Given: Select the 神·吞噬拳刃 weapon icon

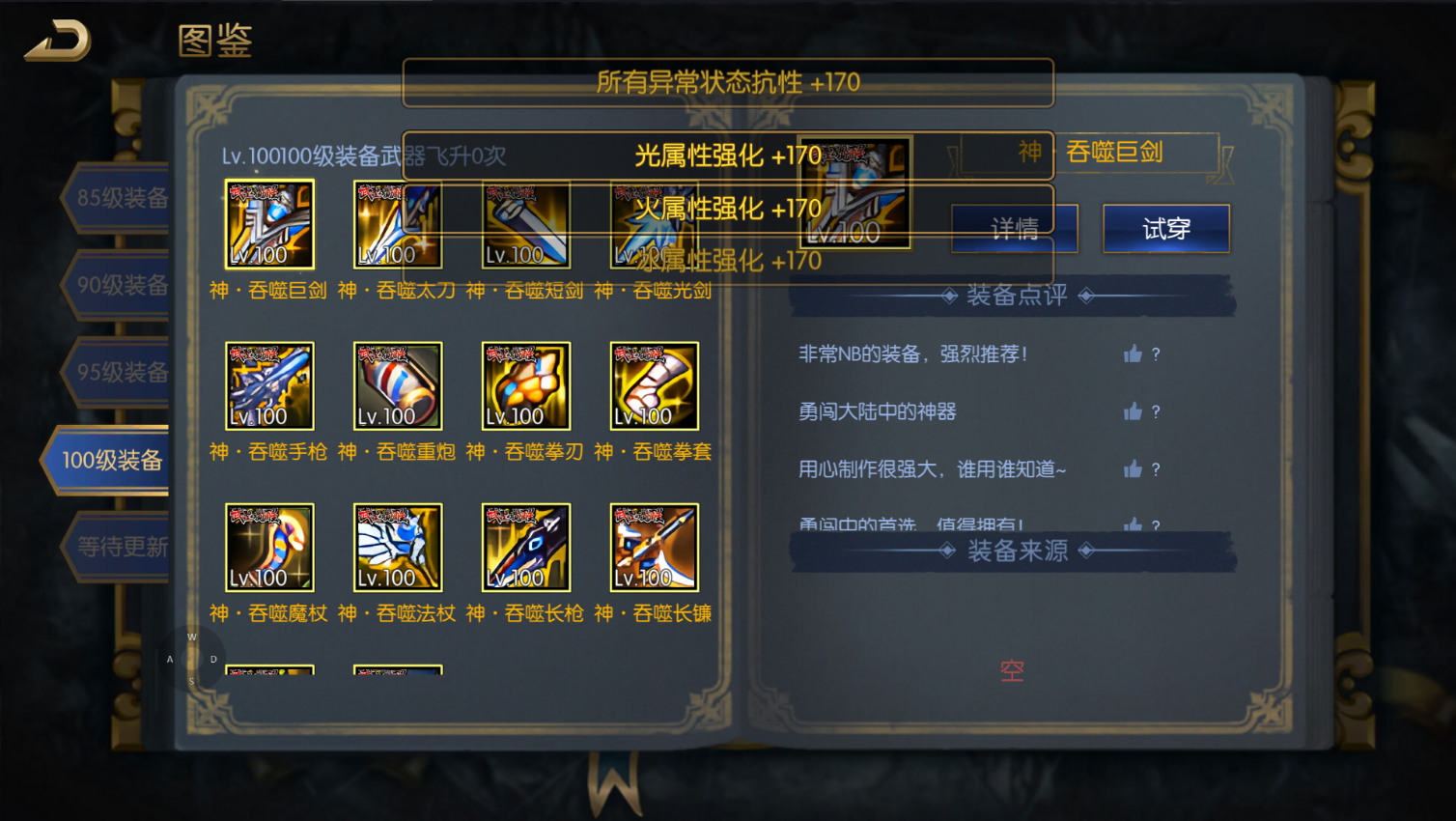Looking at the screenshot, I should 526,385.
